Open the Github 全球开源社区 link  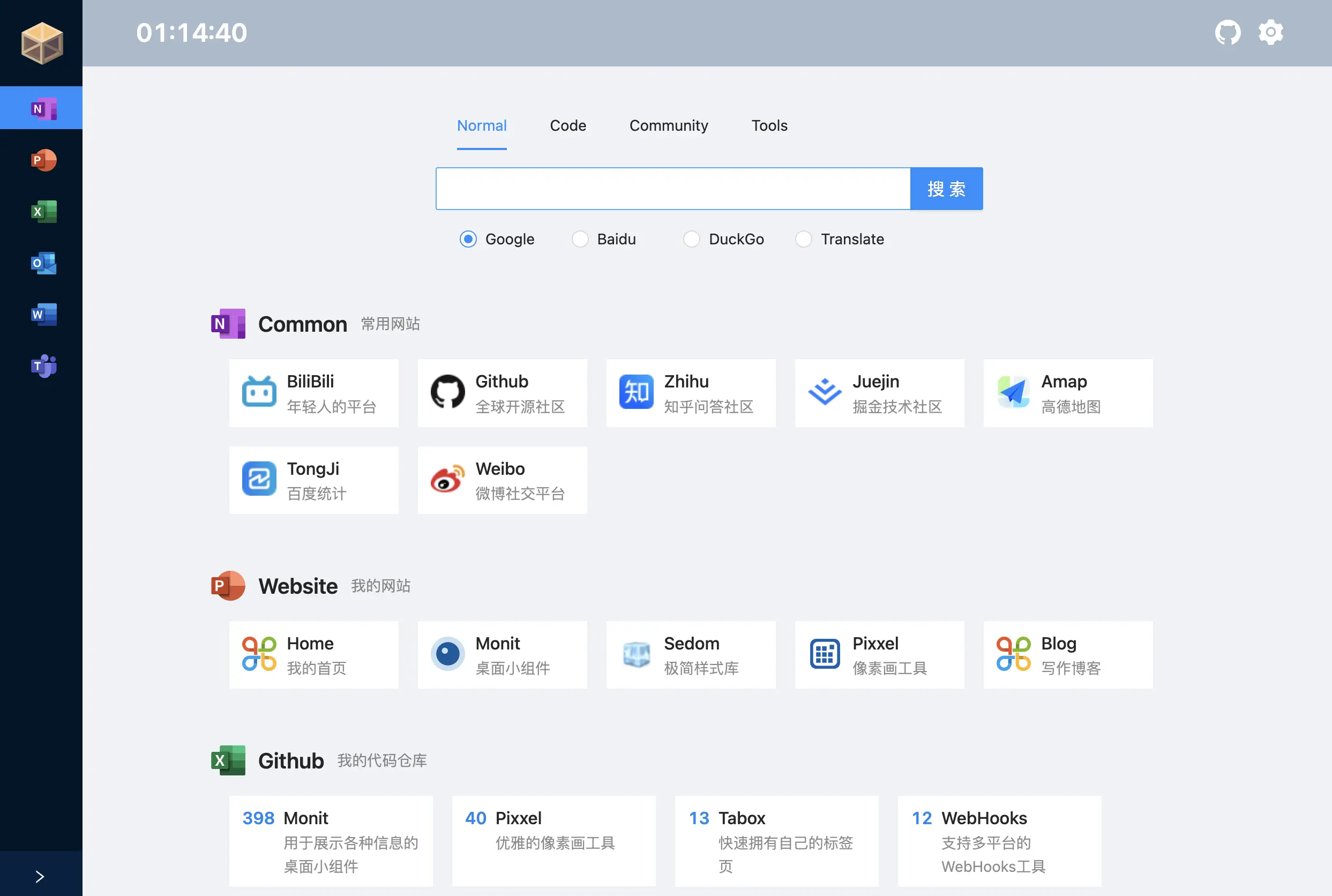(x=502, y=393)
